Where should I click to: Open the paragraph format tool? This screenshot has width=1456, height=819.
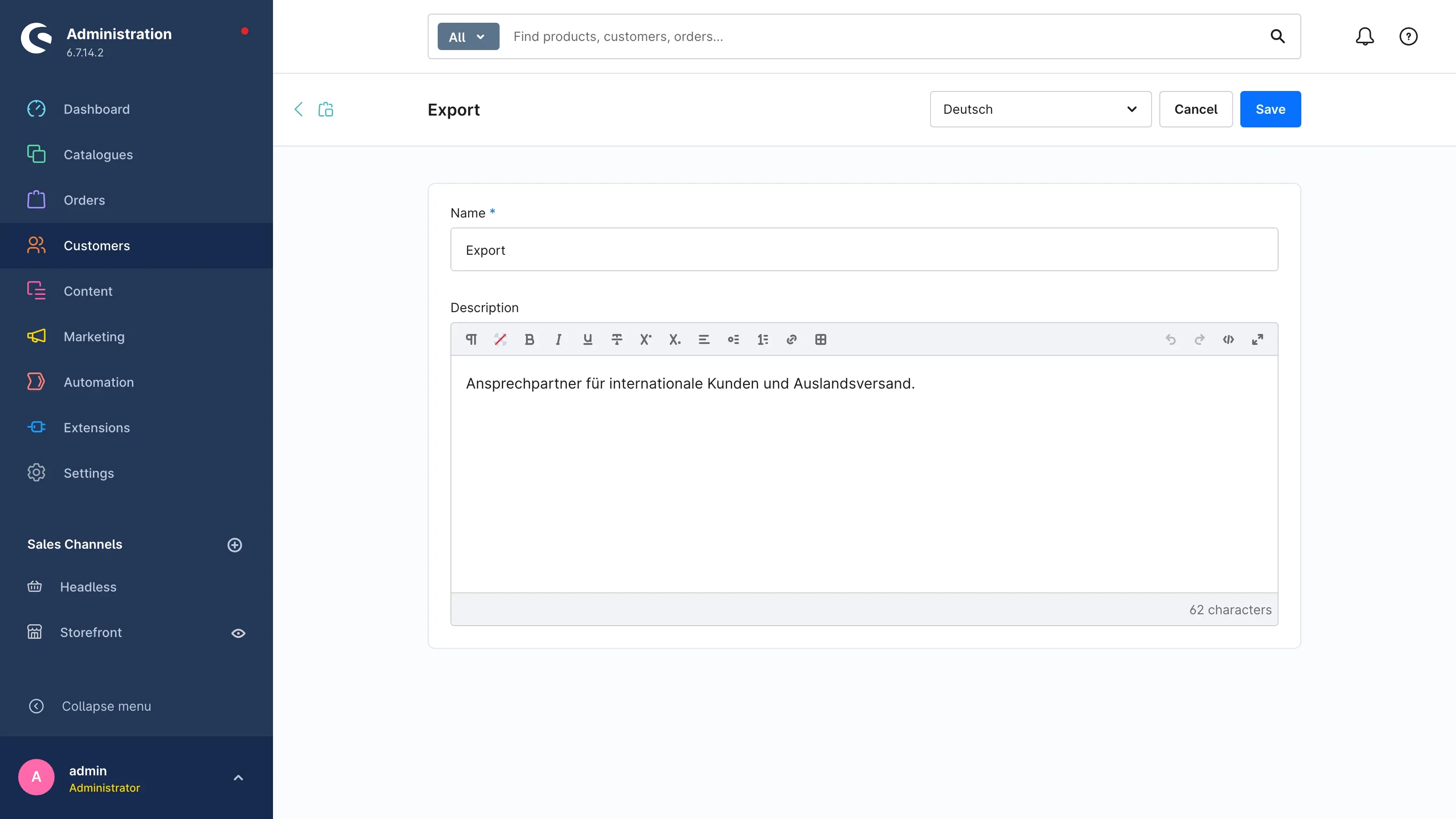pos(471,339)
